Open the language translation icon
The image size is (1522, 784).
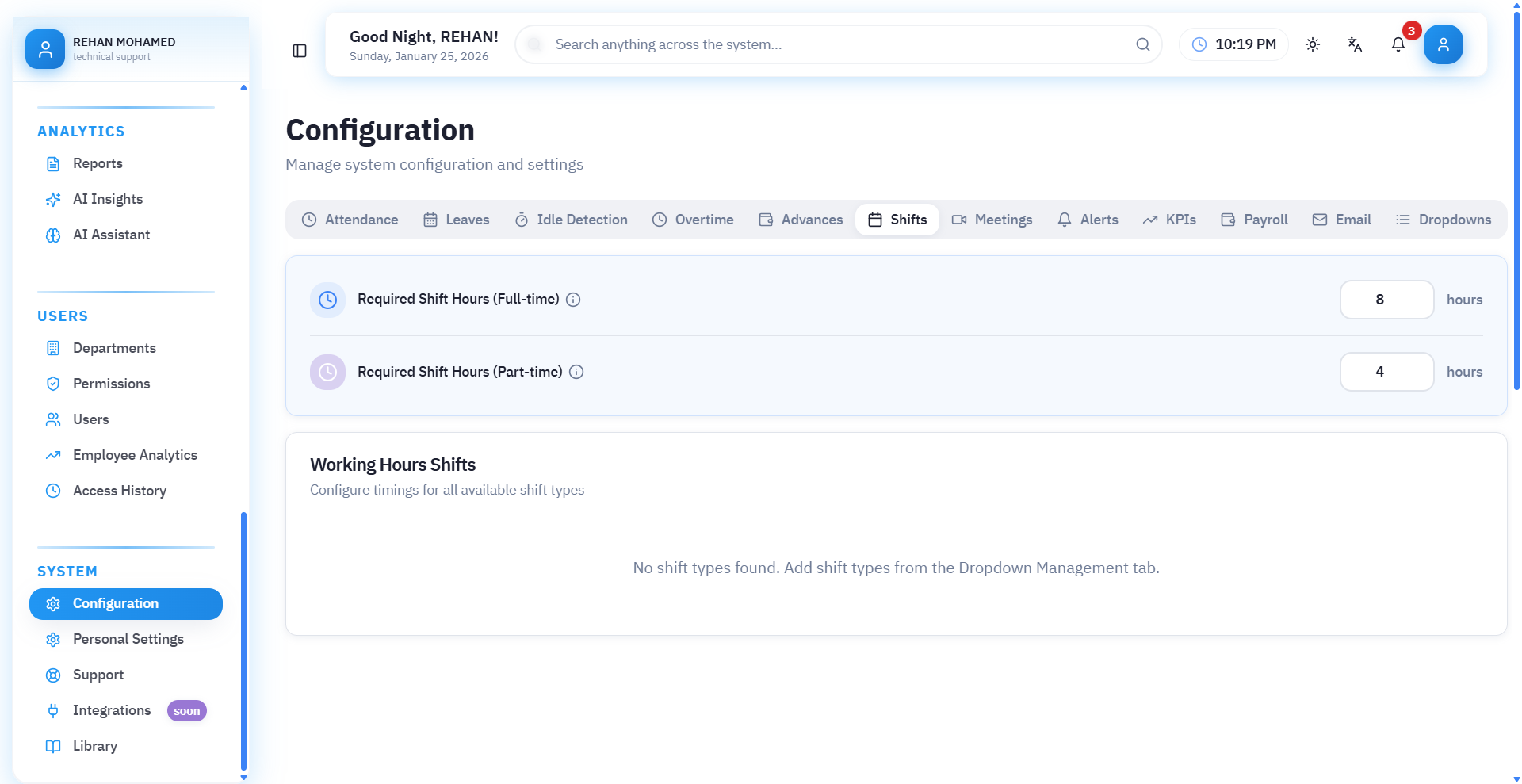tap(1355, 44)
